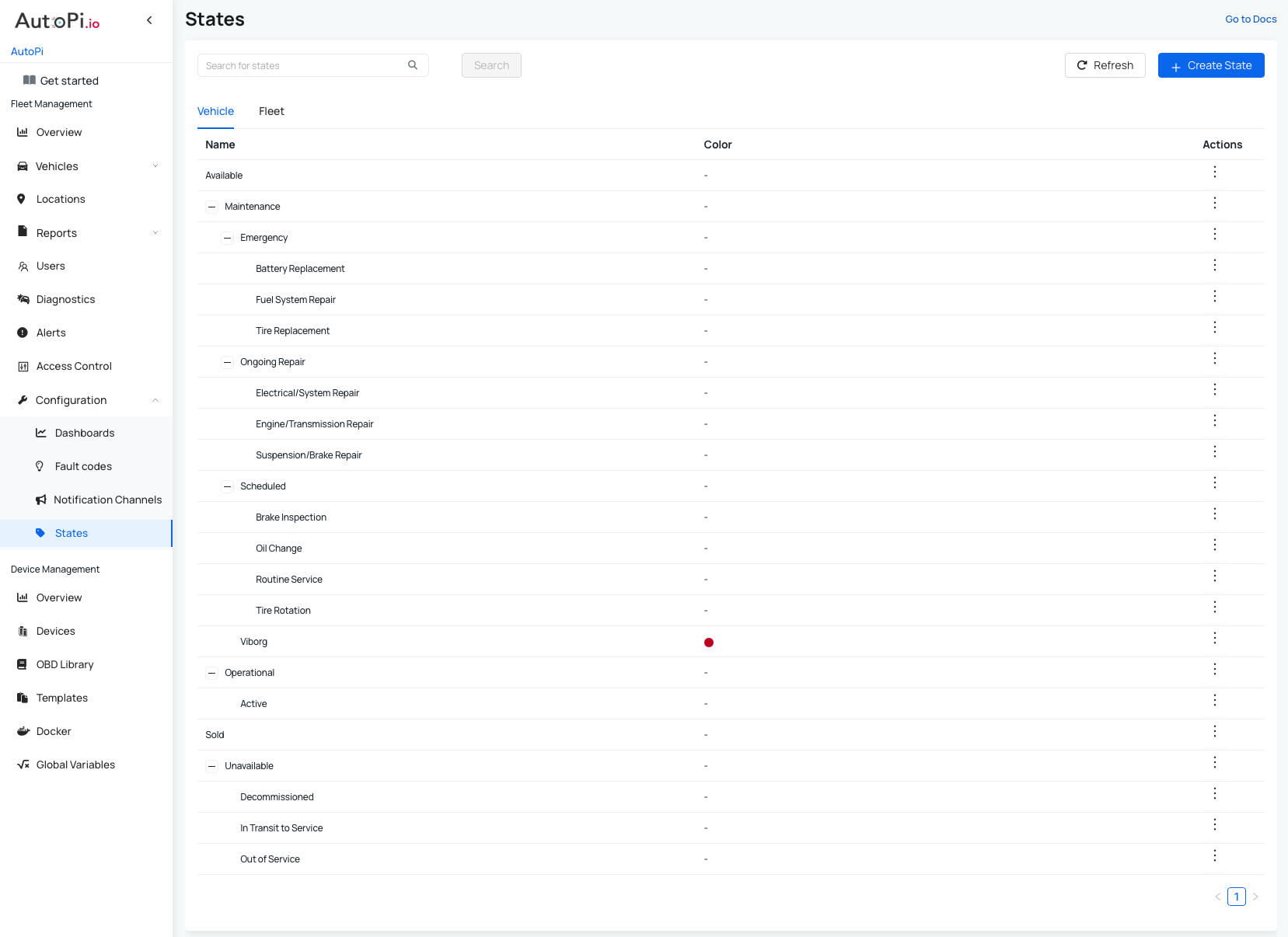The image size is (1288, 937).
Task: Open actions menu for Brake Inspection row
Action: pyautogui.click(x=1215, y=514)
